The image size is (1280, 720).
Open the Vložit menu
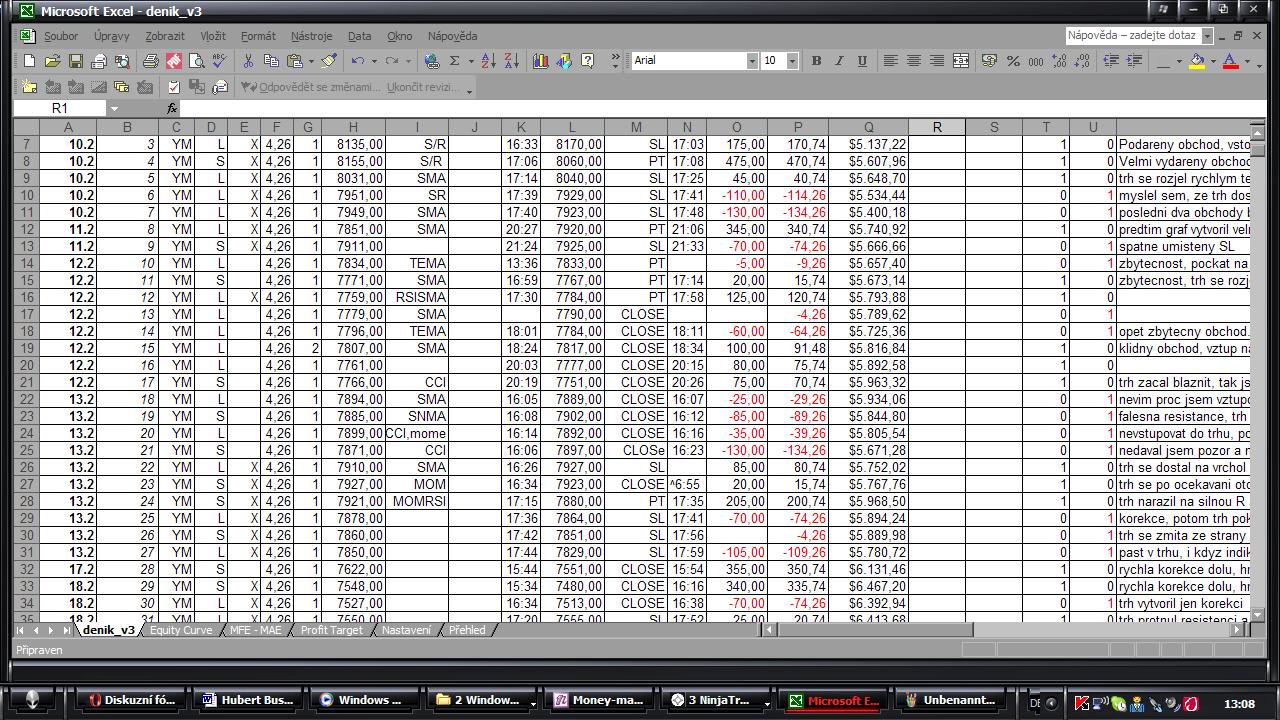213,36
